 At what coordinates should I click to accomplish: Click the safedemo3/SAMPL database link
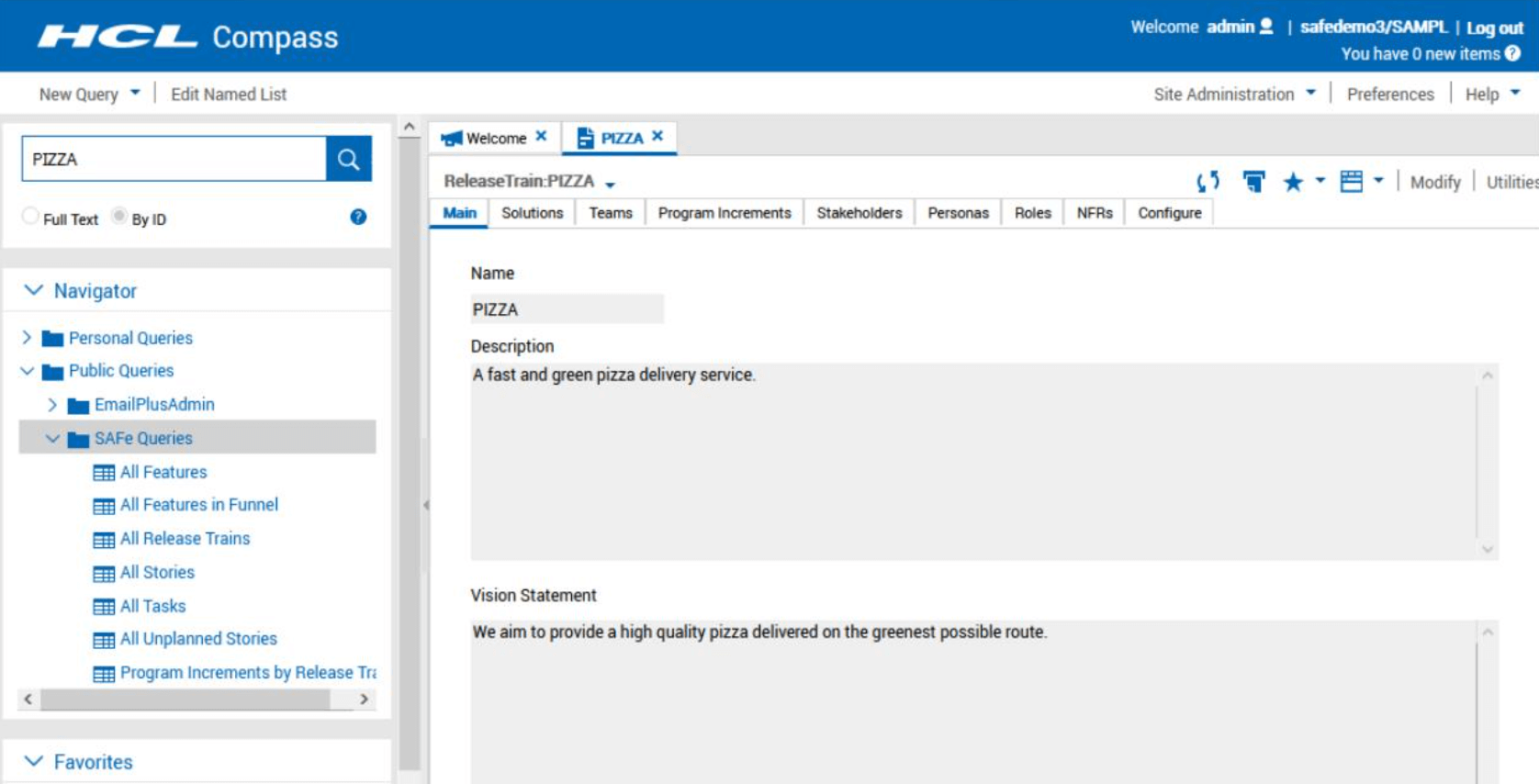coord(1373,27)
